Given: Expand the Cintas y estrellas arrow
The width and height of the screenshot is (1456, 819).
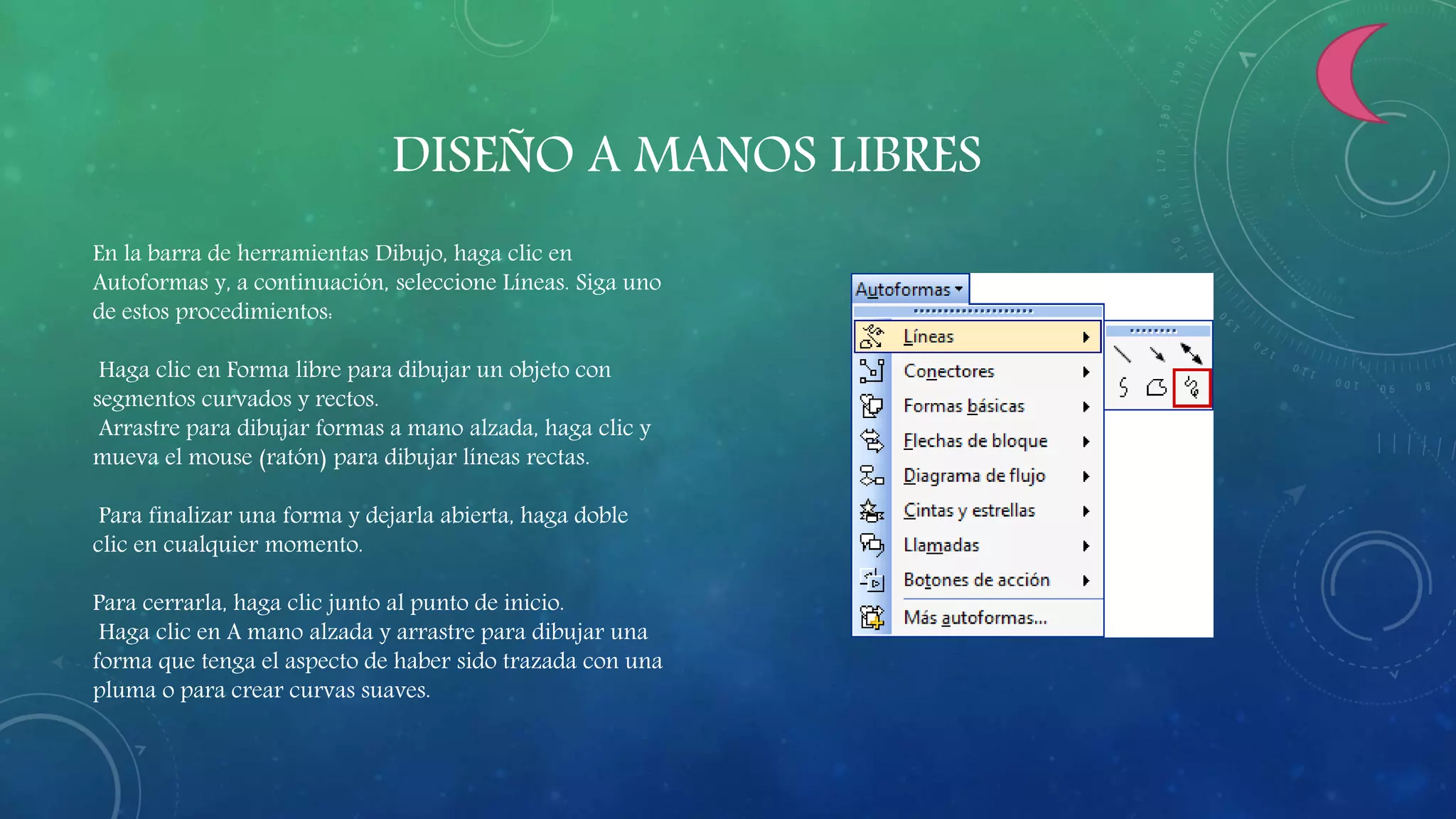Looking at the screenshot, I should 1086,511.
